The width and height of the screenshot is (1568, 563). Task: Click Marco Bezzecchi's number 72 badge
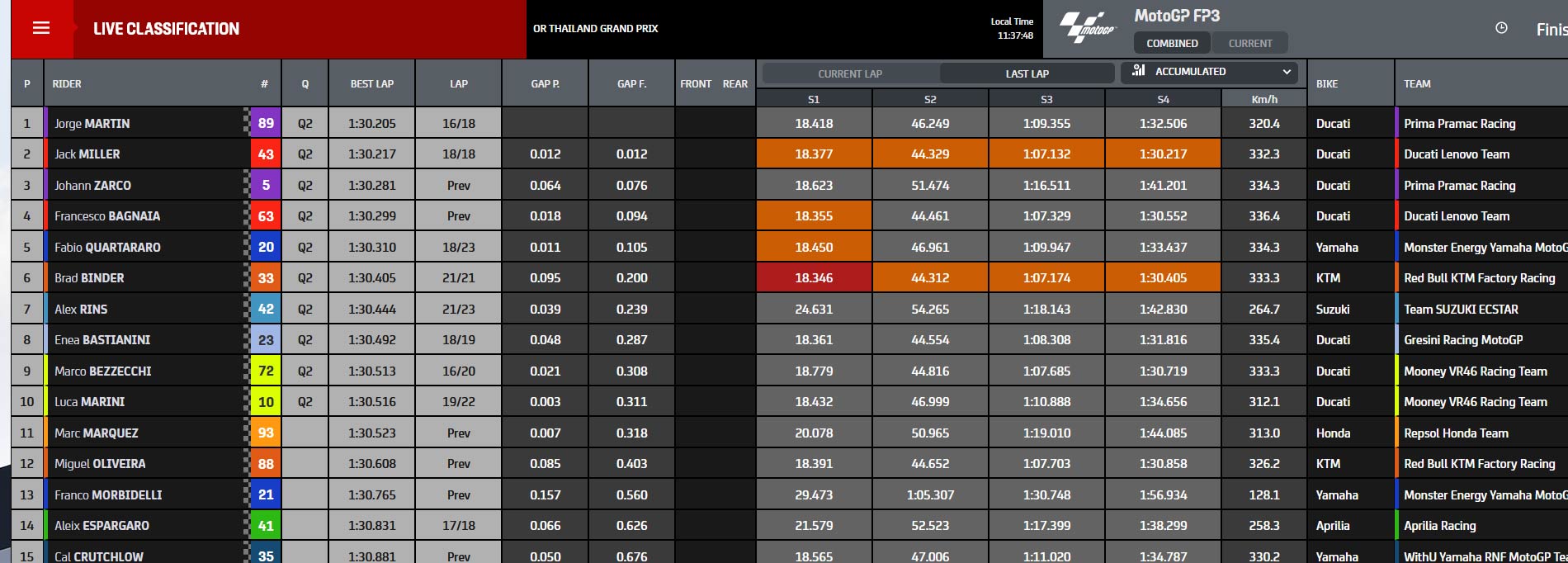(x=266, y=371)
